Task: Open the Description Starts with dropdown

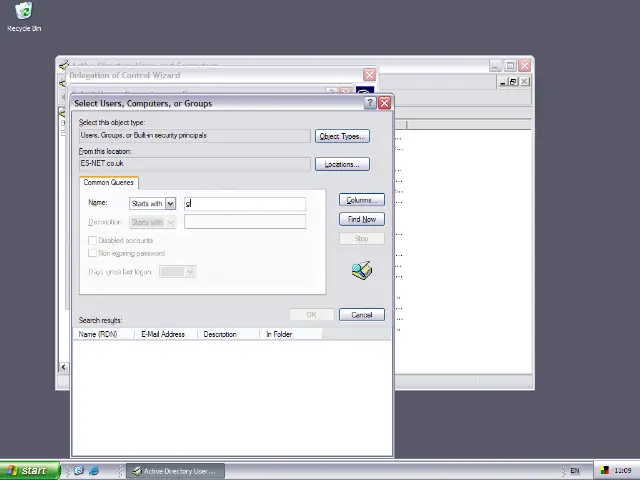Action: pos(171,222)
